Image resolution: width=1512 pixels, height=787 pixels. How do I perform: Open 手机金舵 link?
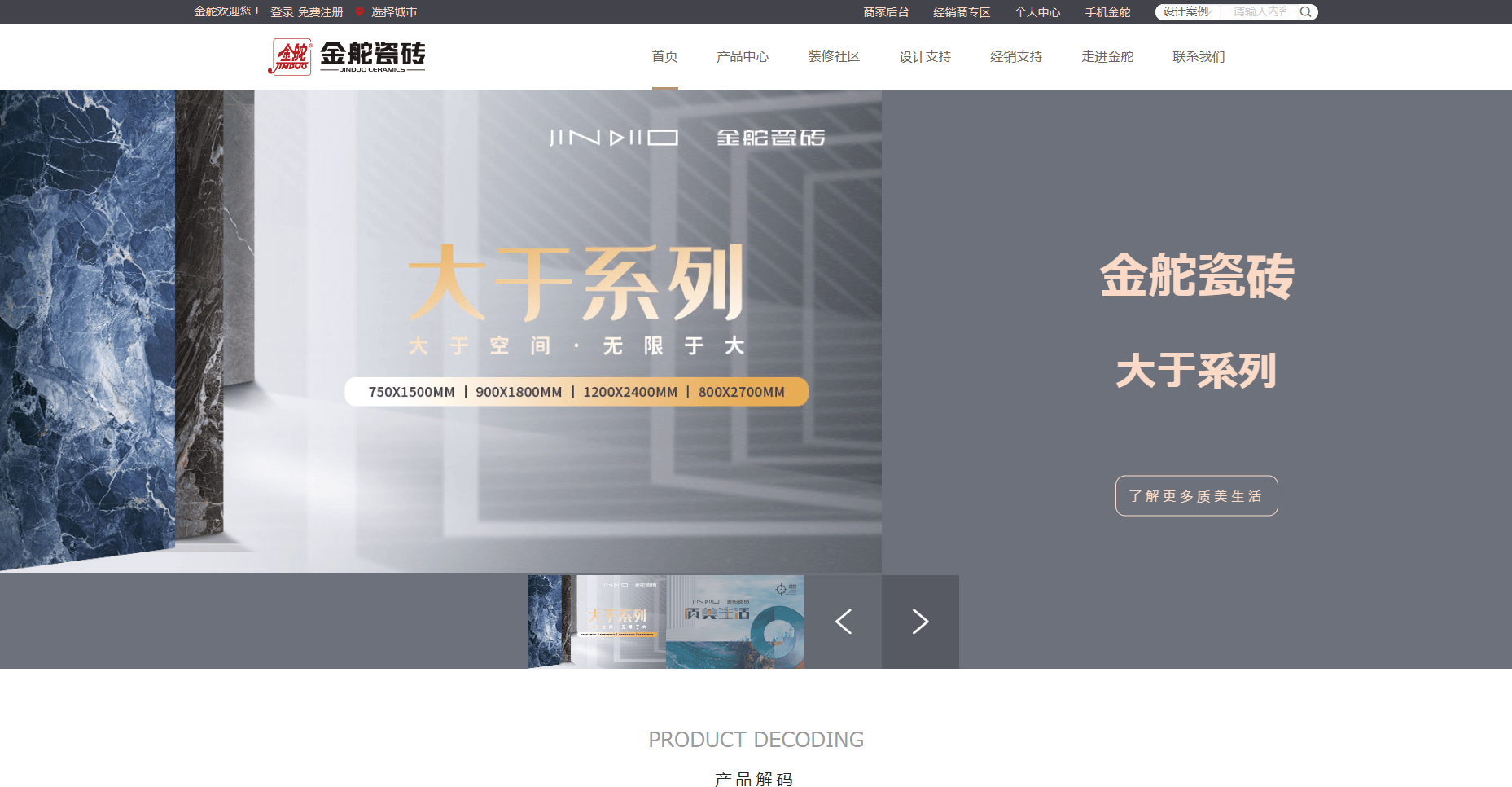point(1107,12)
